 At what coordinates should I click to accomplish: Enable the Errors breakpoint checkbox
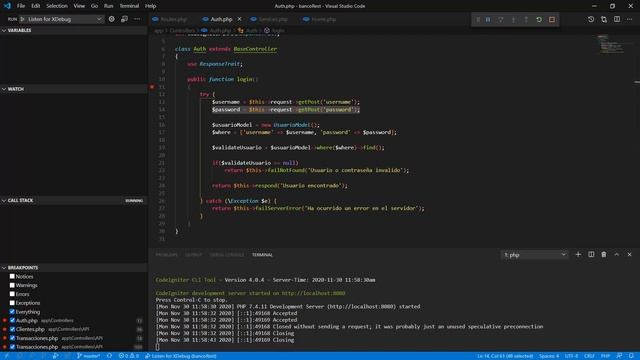point(12,294)
